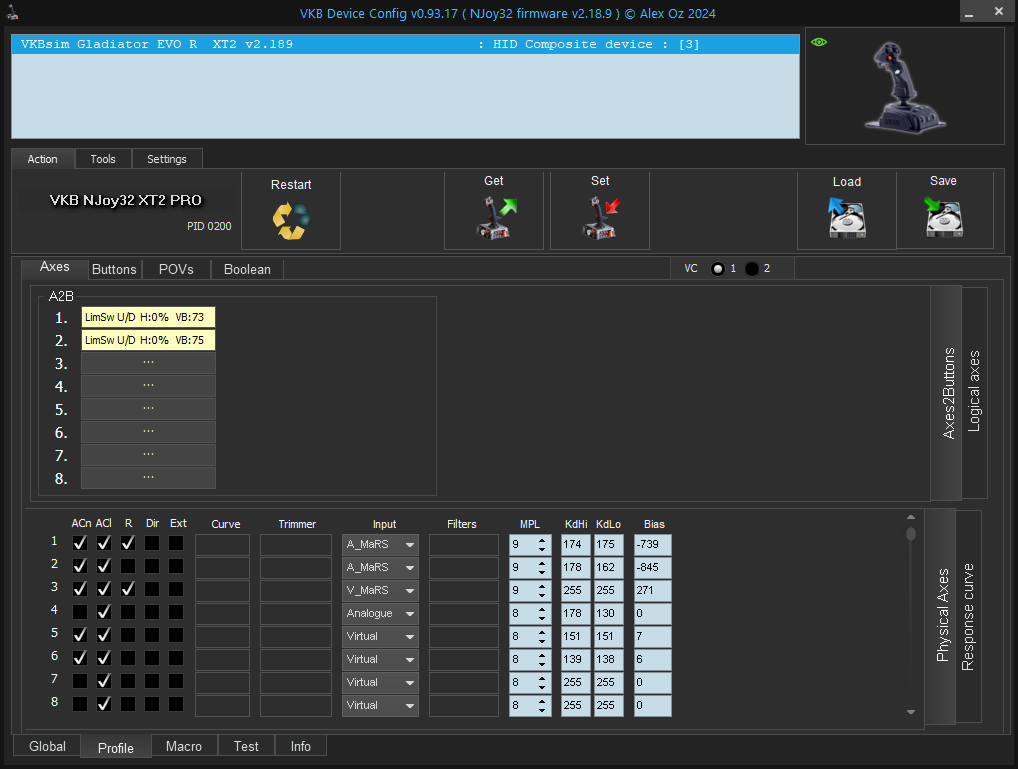Image resolution: width=1018 pixels, height=769 pixels.
Task: Click the scrollbar down arrow in axes list
Action: point(911,712)
